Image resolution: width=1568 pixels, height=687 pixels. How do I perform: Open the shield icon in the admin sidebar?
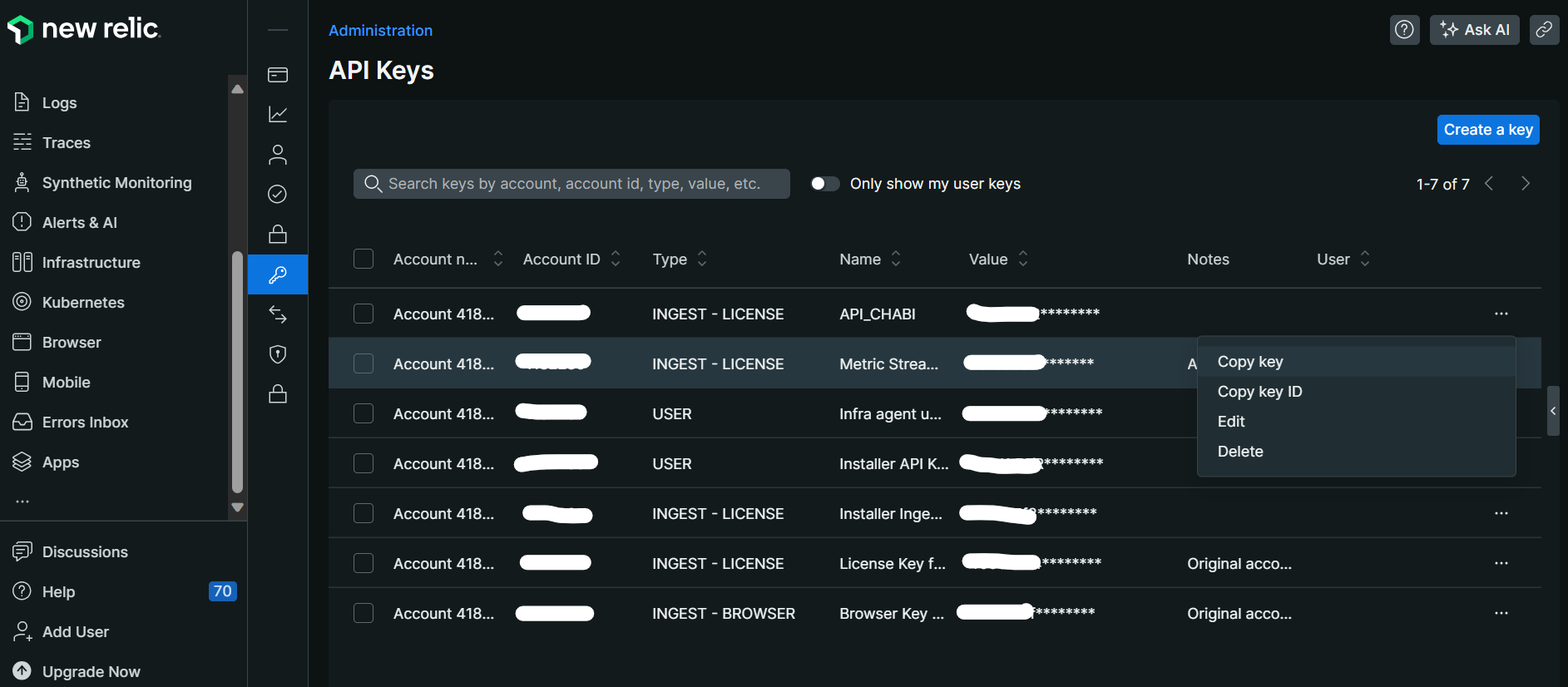[x=278, y=354]
